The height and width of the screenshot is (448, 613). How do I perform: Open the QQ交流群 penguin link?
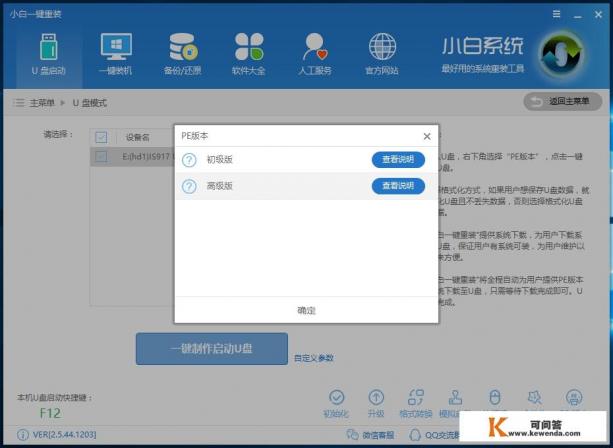[x=434, y=435]
